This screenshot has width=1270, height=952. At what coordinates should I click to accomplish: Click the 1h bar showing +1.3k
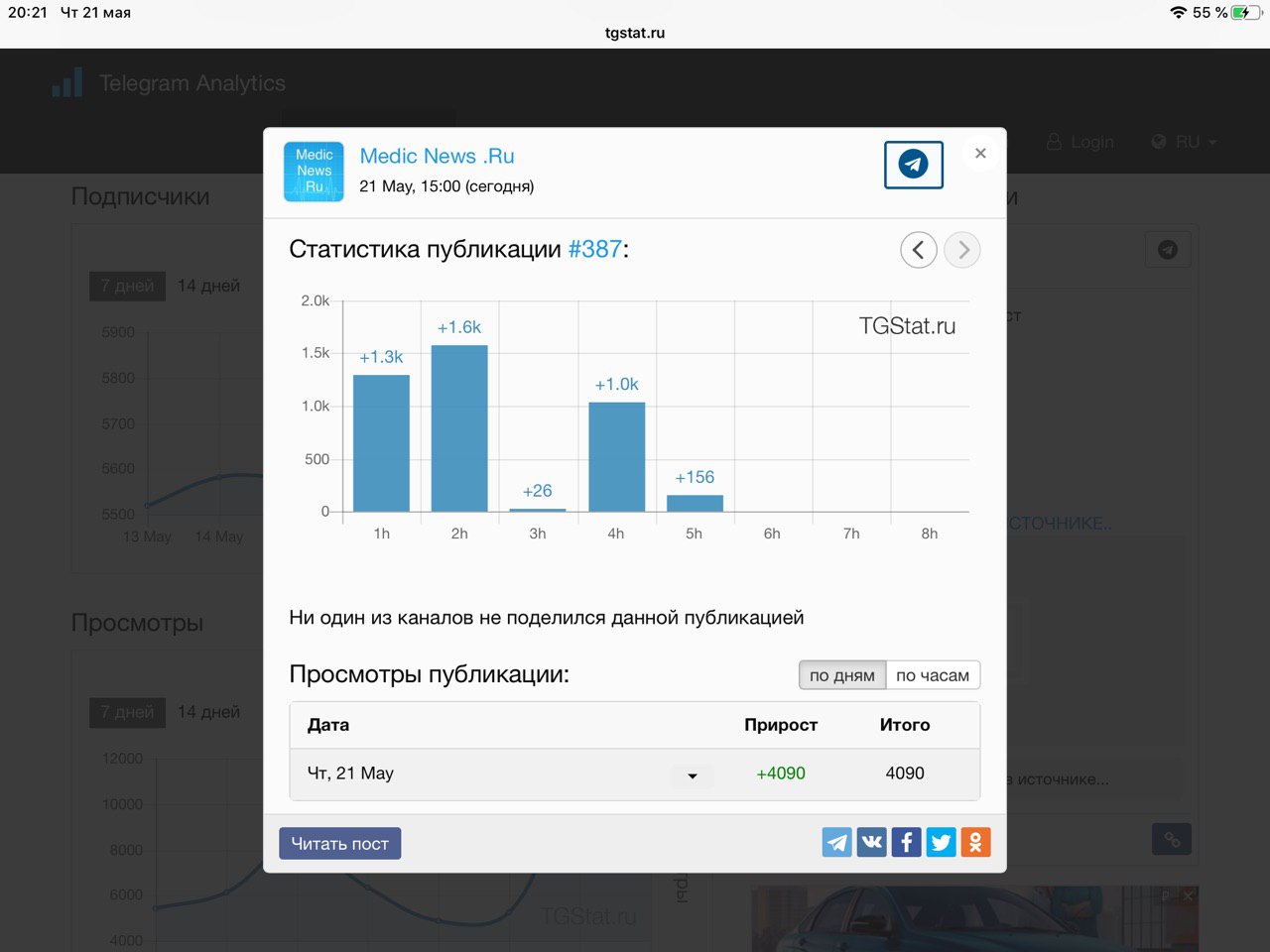(381, 443)
